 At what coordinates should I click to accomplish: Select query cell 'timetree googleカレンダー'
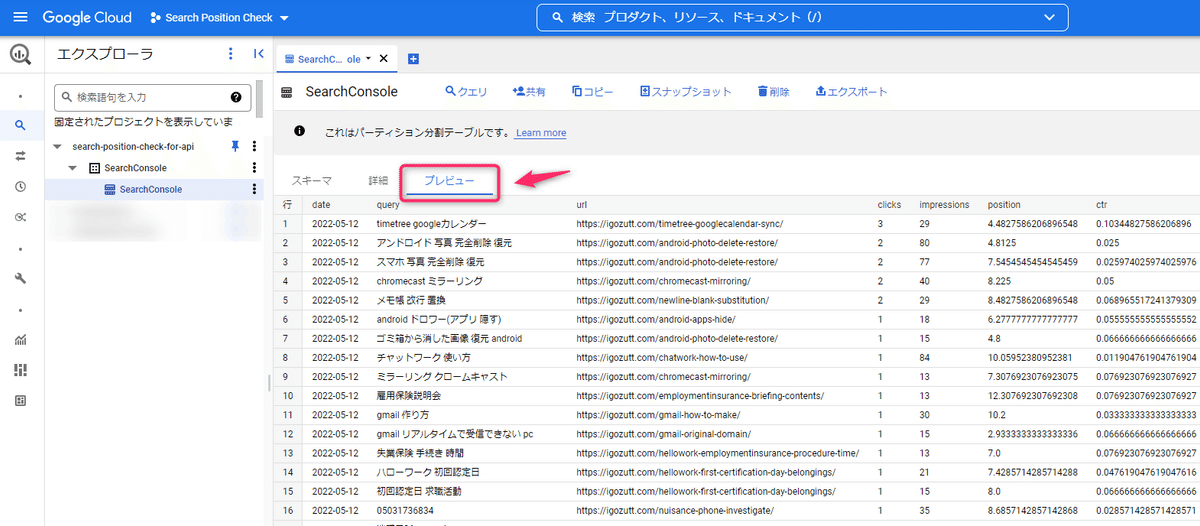[x=432, y=224]
